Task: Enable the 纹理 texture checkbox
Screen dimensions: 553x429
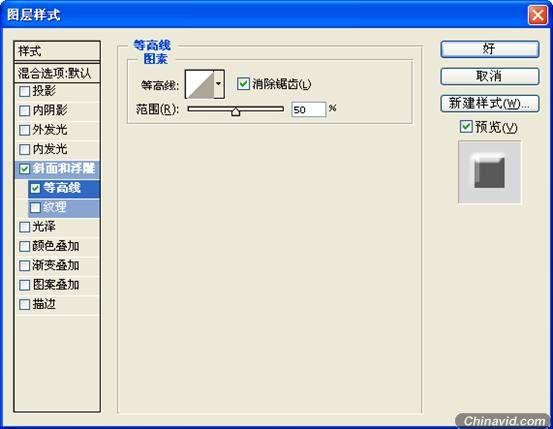Action: coord(35,207)
